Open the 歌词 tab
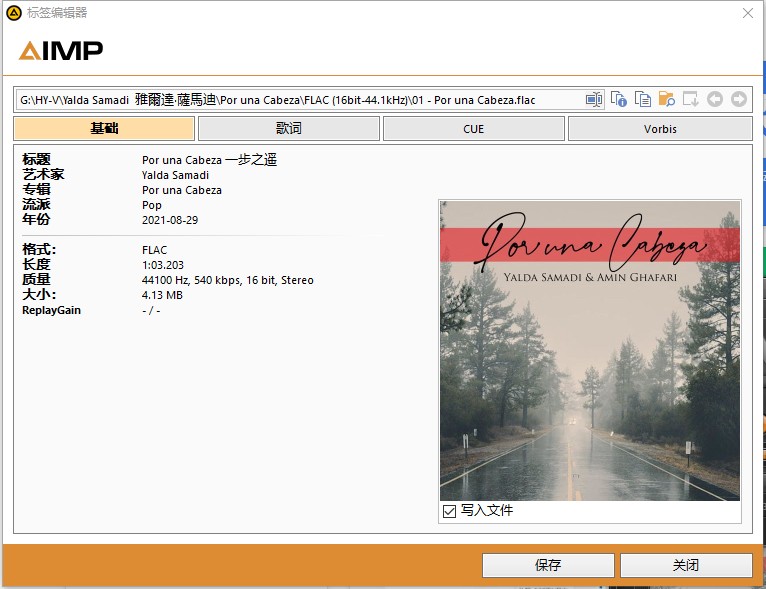 (289, 128)
